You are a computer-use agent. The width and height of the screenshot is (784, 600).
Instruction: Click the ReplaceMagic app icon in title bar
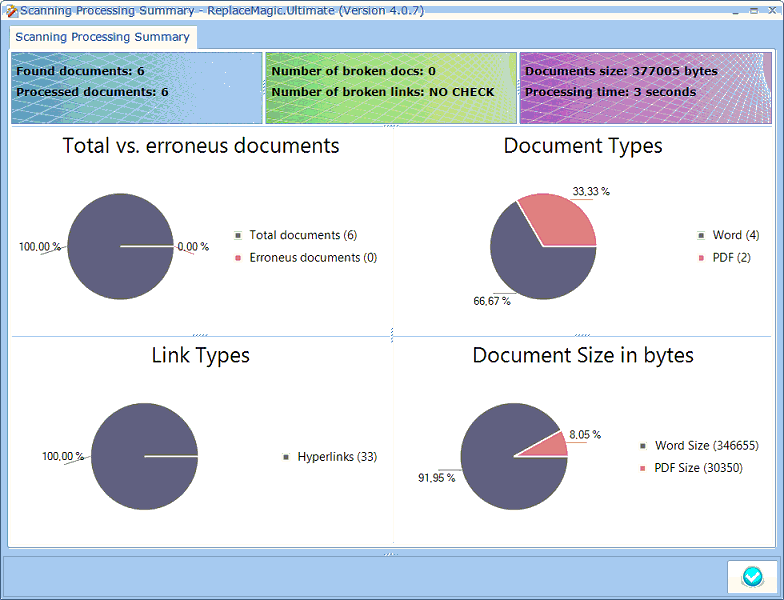(x=9, y=10)
